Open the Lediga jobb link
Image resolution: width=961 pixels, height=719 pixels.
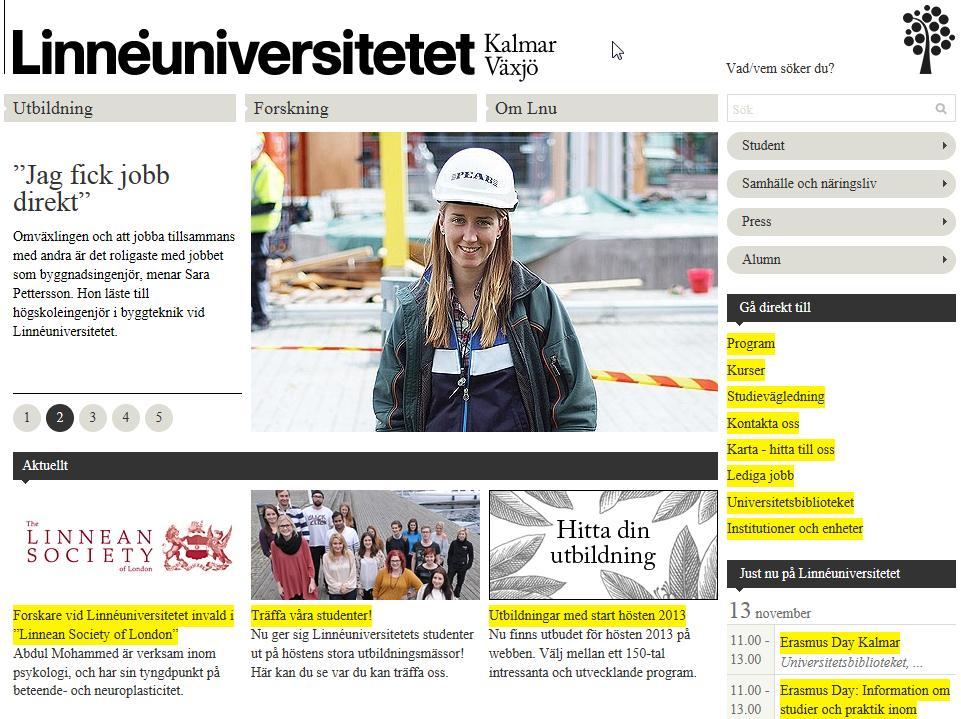coord(761,476)
